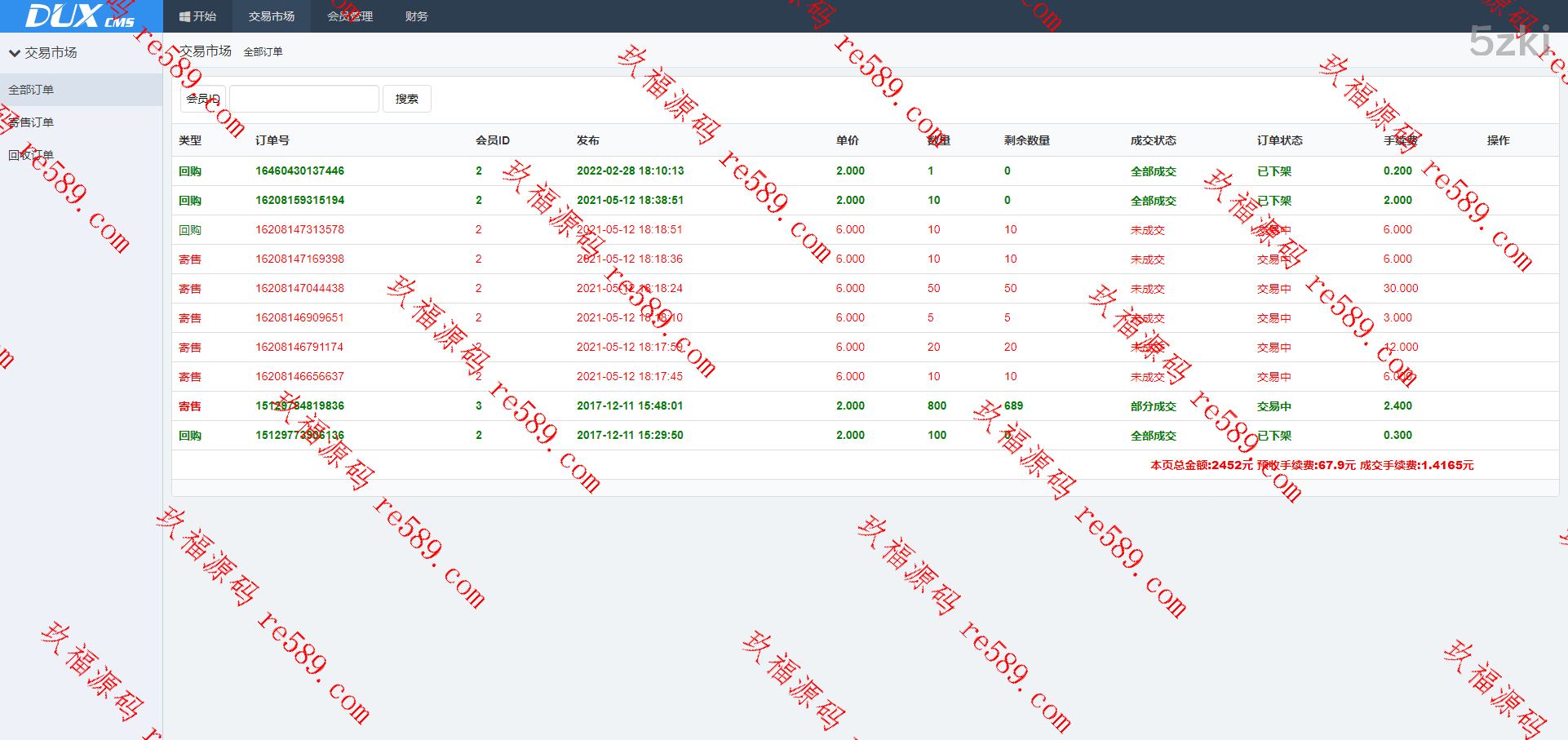Screen dimensions: 1568x740
Task: Focus the 会员ID search input field
Action: pyautogui.click(x=303, y=99)
